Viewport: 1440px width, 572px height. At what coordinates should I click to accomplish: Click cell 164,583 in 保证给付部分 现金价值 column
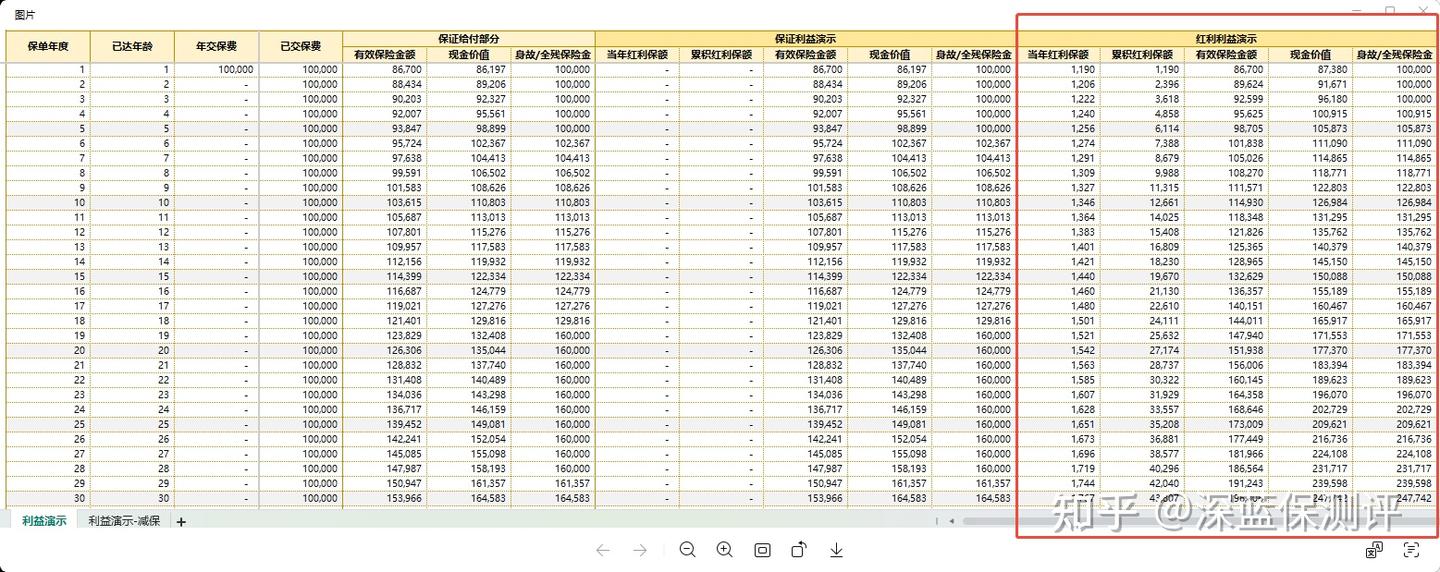tap(469, 497)
